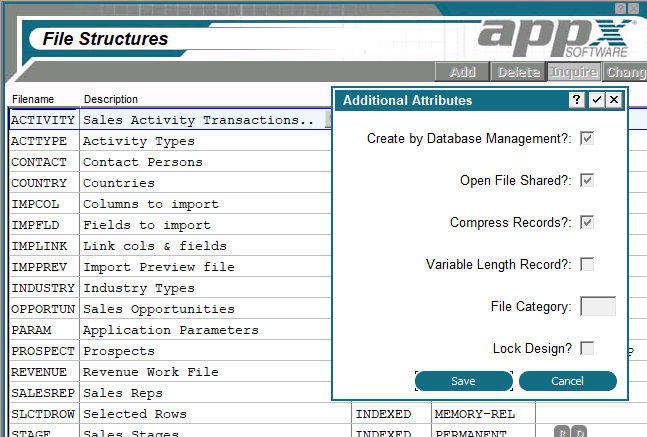Image resolution: width=647 pixels, height=437 pixels.
Task: Close the Additional Attributes dialog
Action: (x=614, y=100)
